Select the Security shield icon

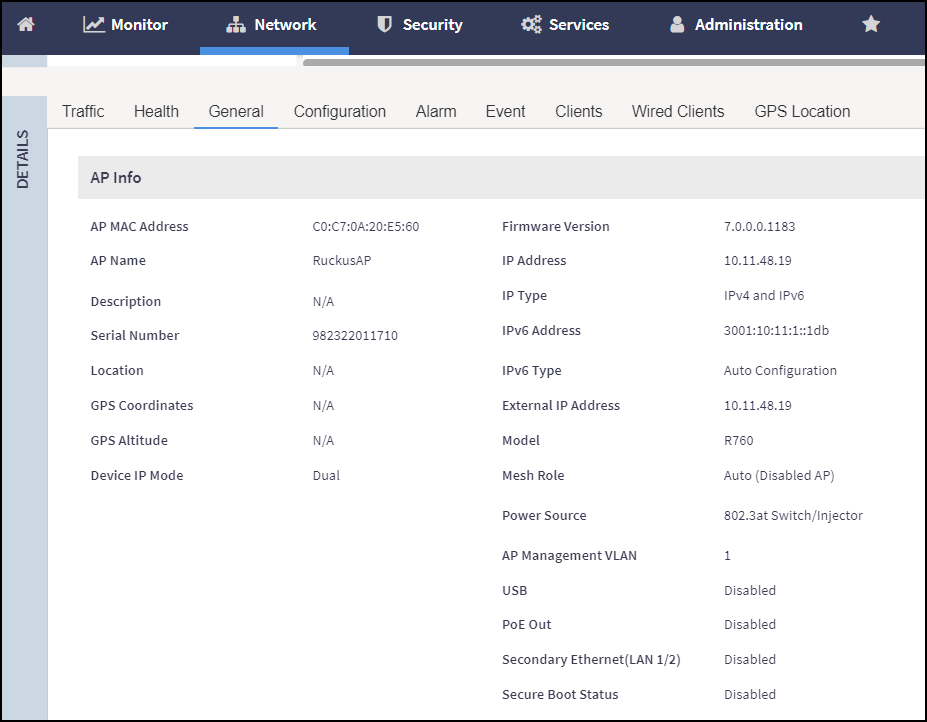384,24
